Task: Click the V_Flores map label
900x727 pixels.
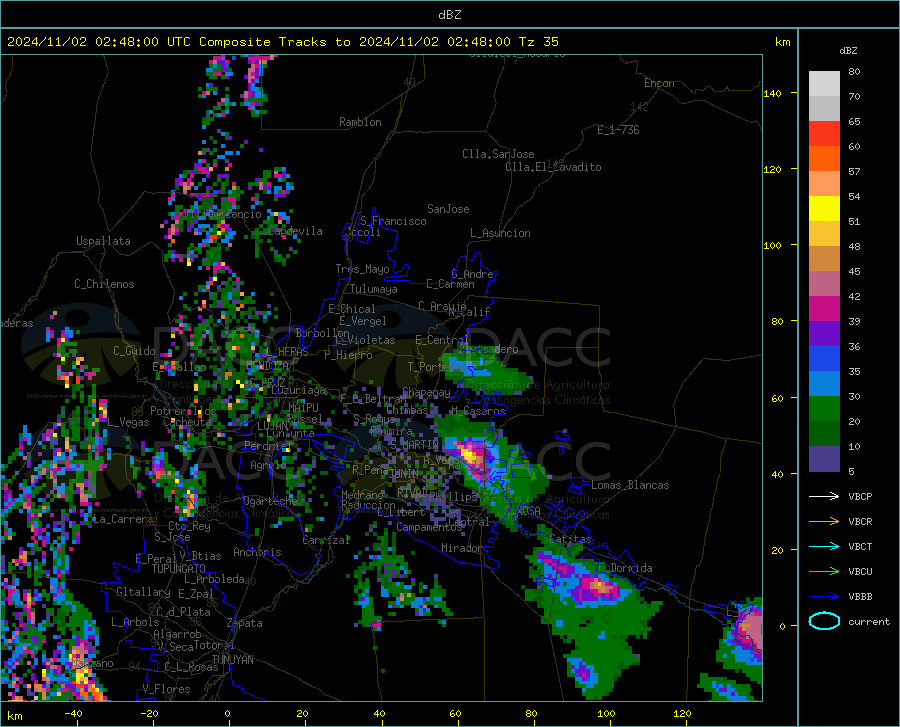Action: click(x=166, y=689)
